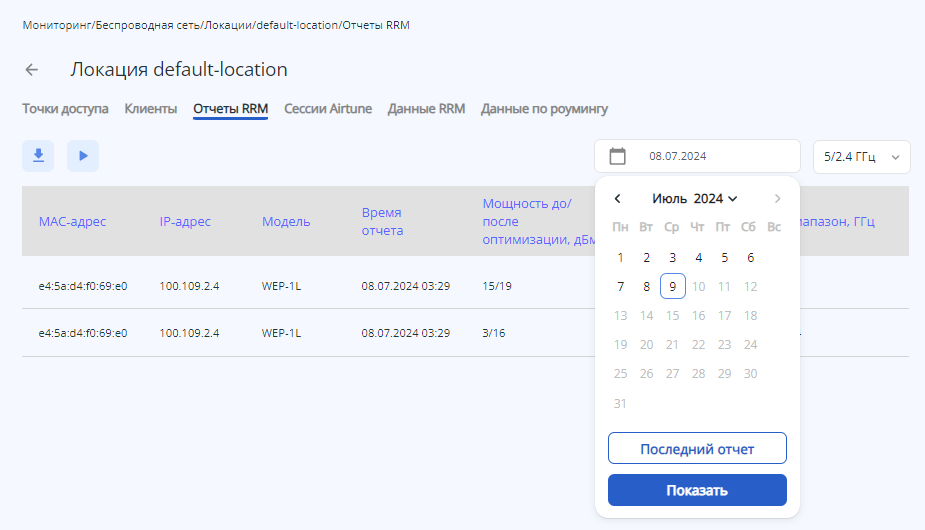The image size is (925, 530).
Task: Go to previous month in calendar
Action: 618,199
